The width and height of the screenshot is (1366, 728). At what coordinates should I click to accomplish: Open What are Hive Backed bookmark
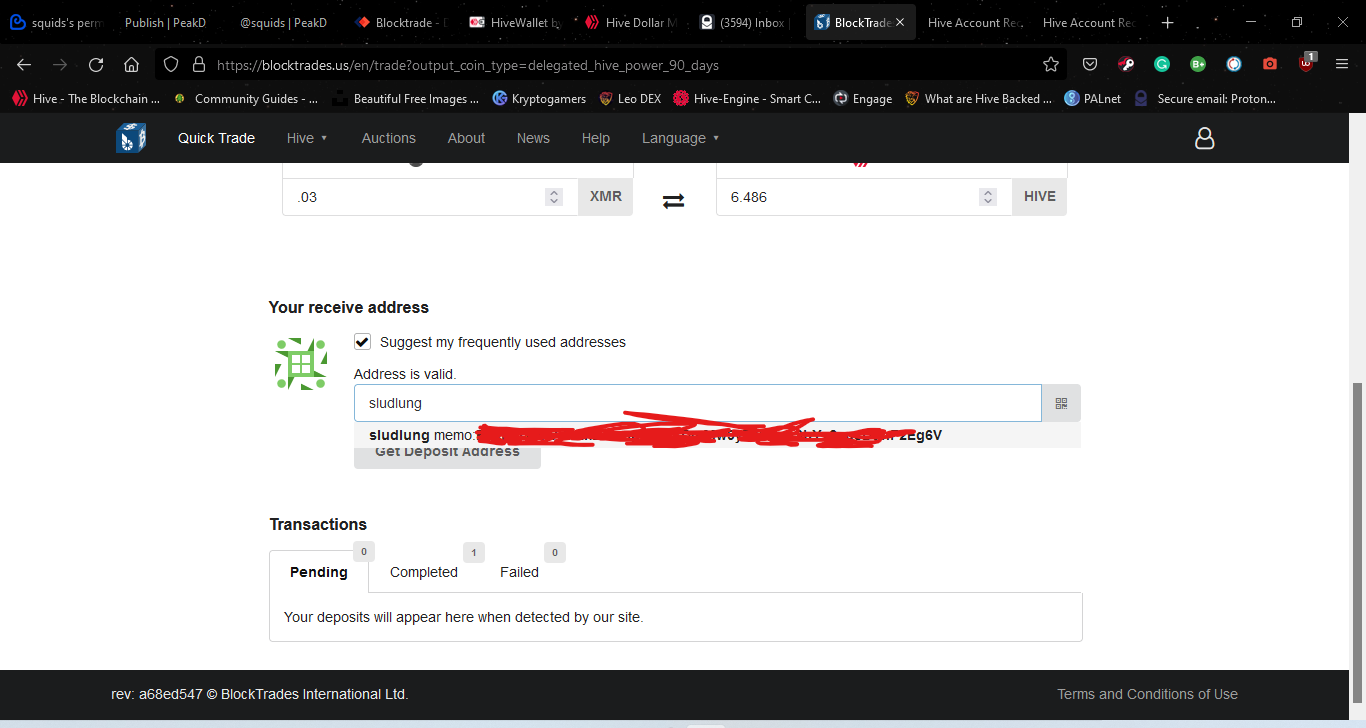(x=979, y=98)
